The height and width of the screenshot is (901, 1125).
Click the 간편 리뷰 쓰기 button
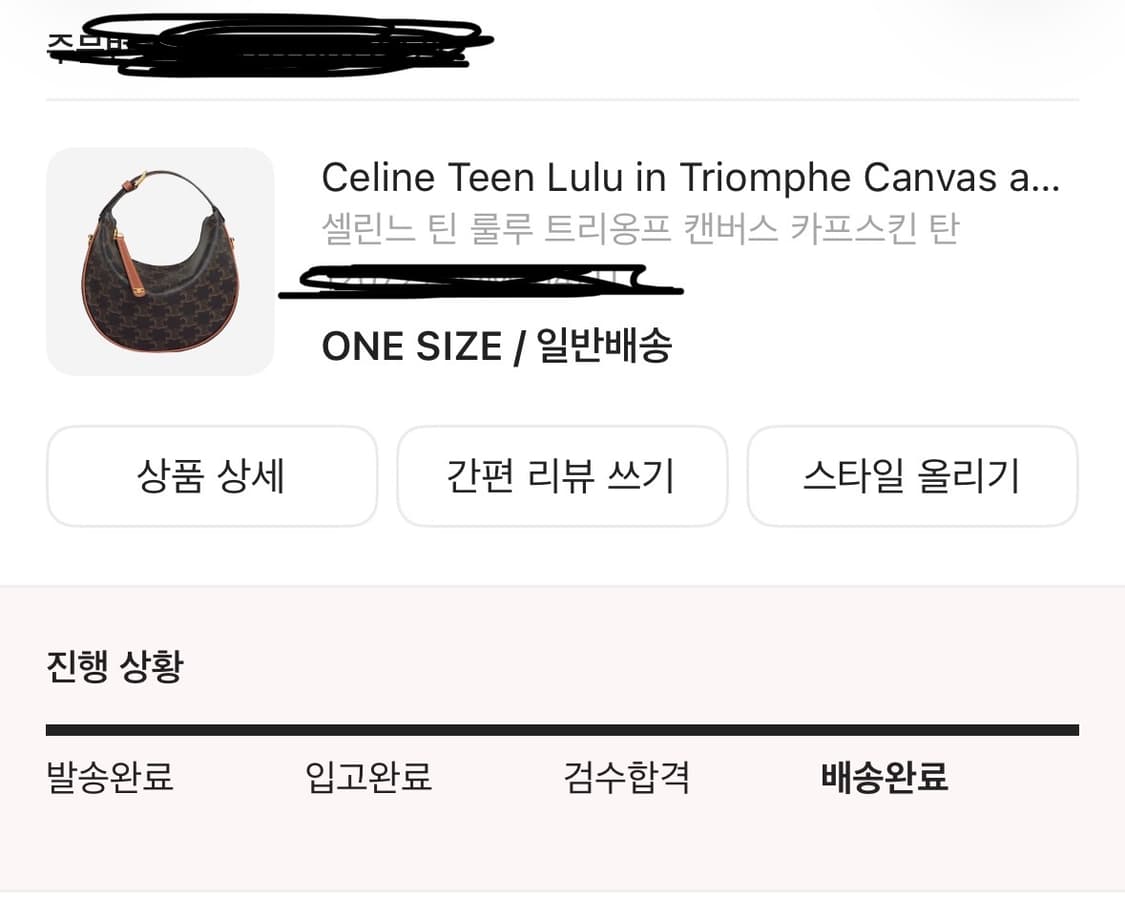[x=562, y=476]
